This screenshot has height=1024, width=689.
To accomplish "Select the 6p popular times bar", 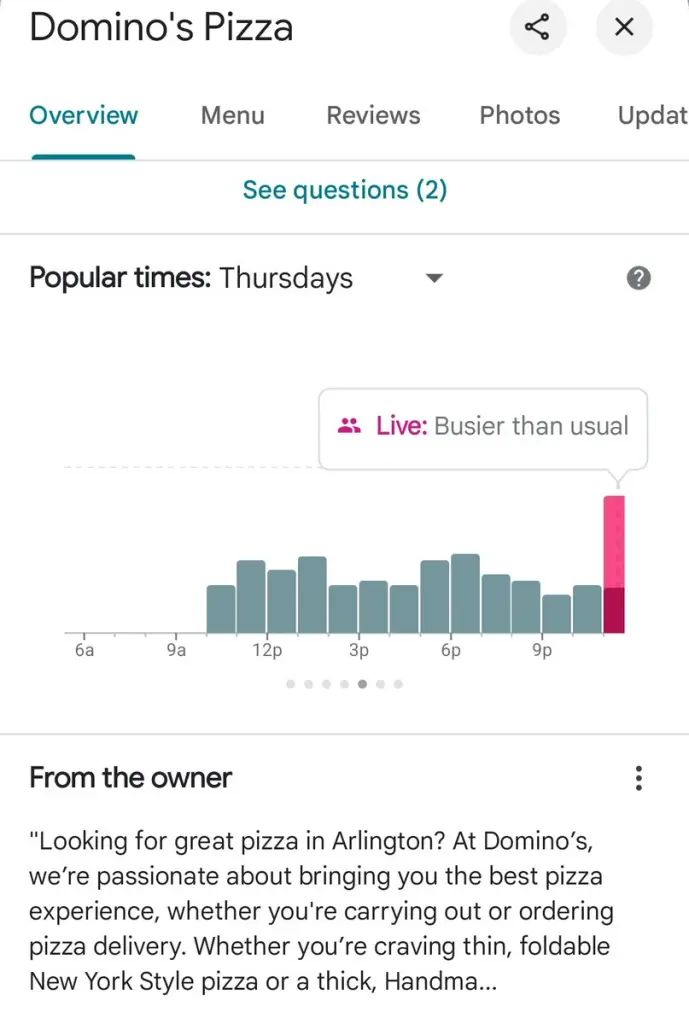I will click(x=465, y=593).
